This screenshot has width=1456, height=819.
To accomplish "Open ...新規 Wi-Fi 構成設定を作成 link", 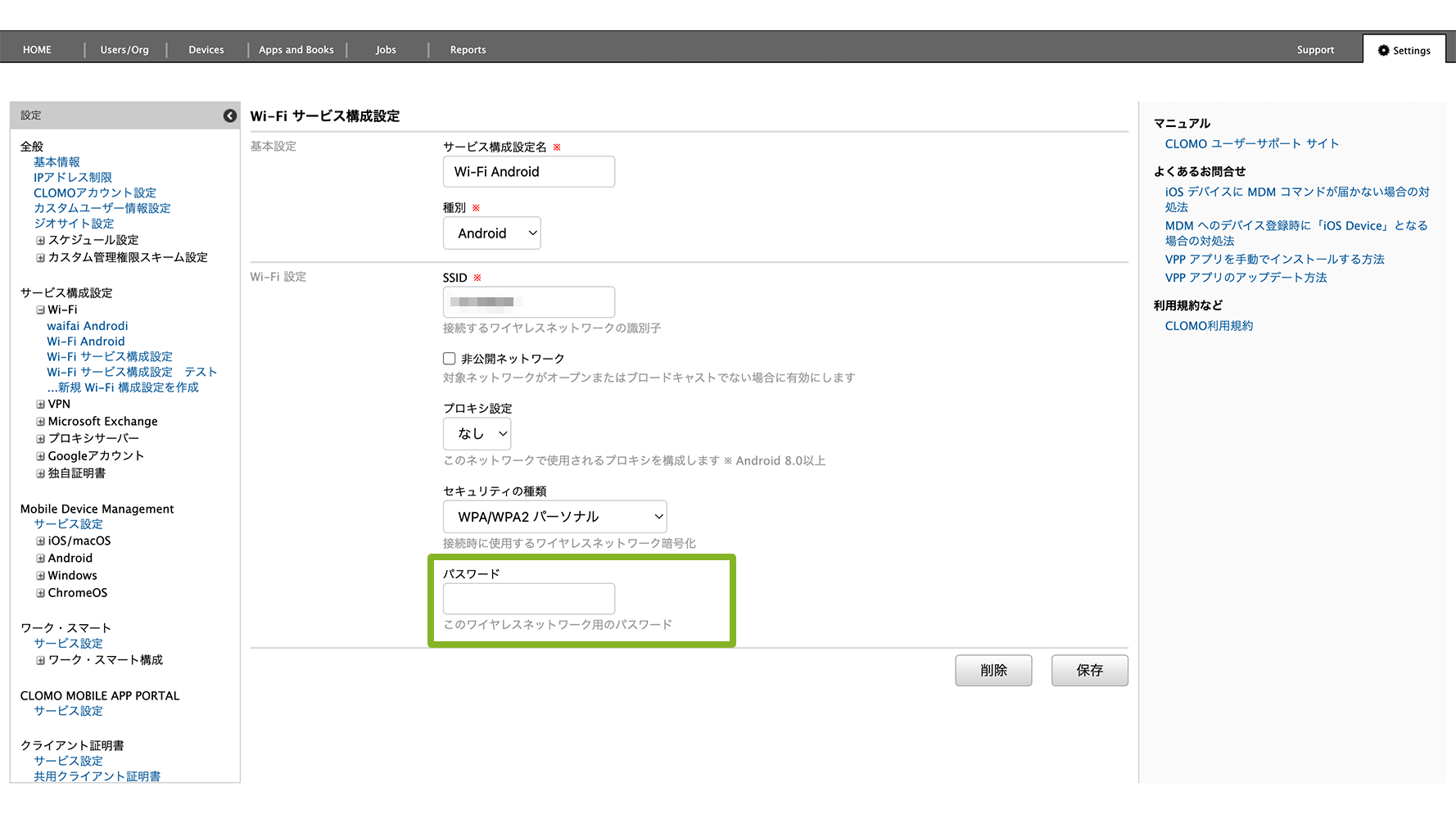I will click(123, 387).
